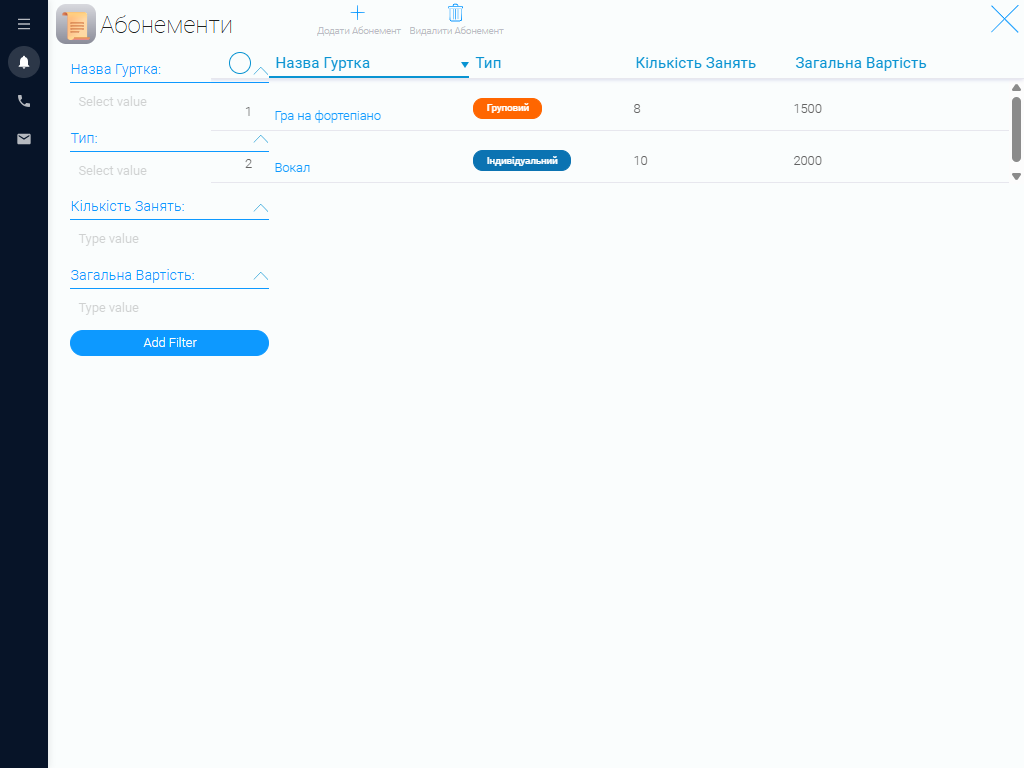
Task: Click the Тип: filter label
Action: [x=84, y=138]
